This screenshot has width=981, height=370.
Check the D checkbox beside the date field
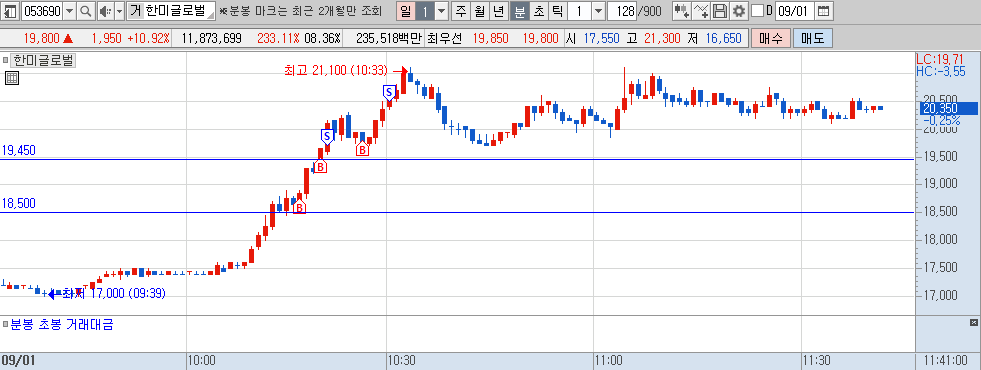[757, 11]
